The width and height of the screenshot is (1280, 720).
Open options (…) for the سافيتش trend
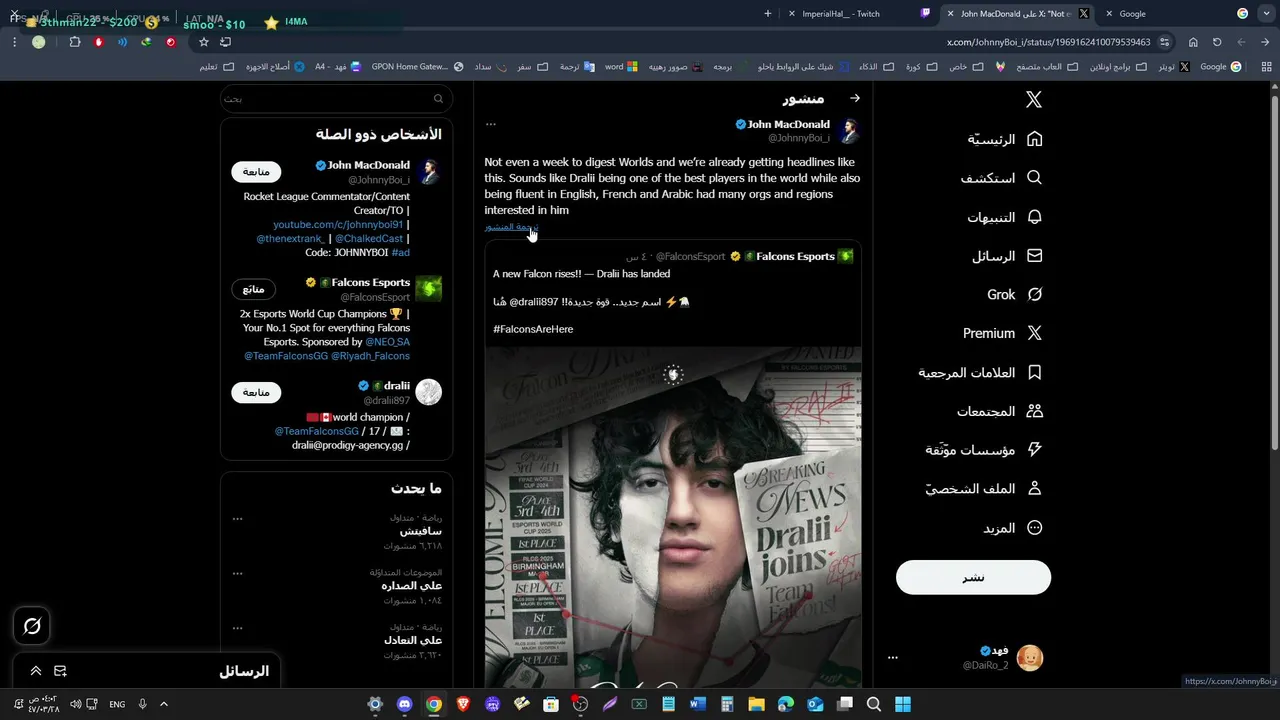pyautogui.click(x=237, y=519)
